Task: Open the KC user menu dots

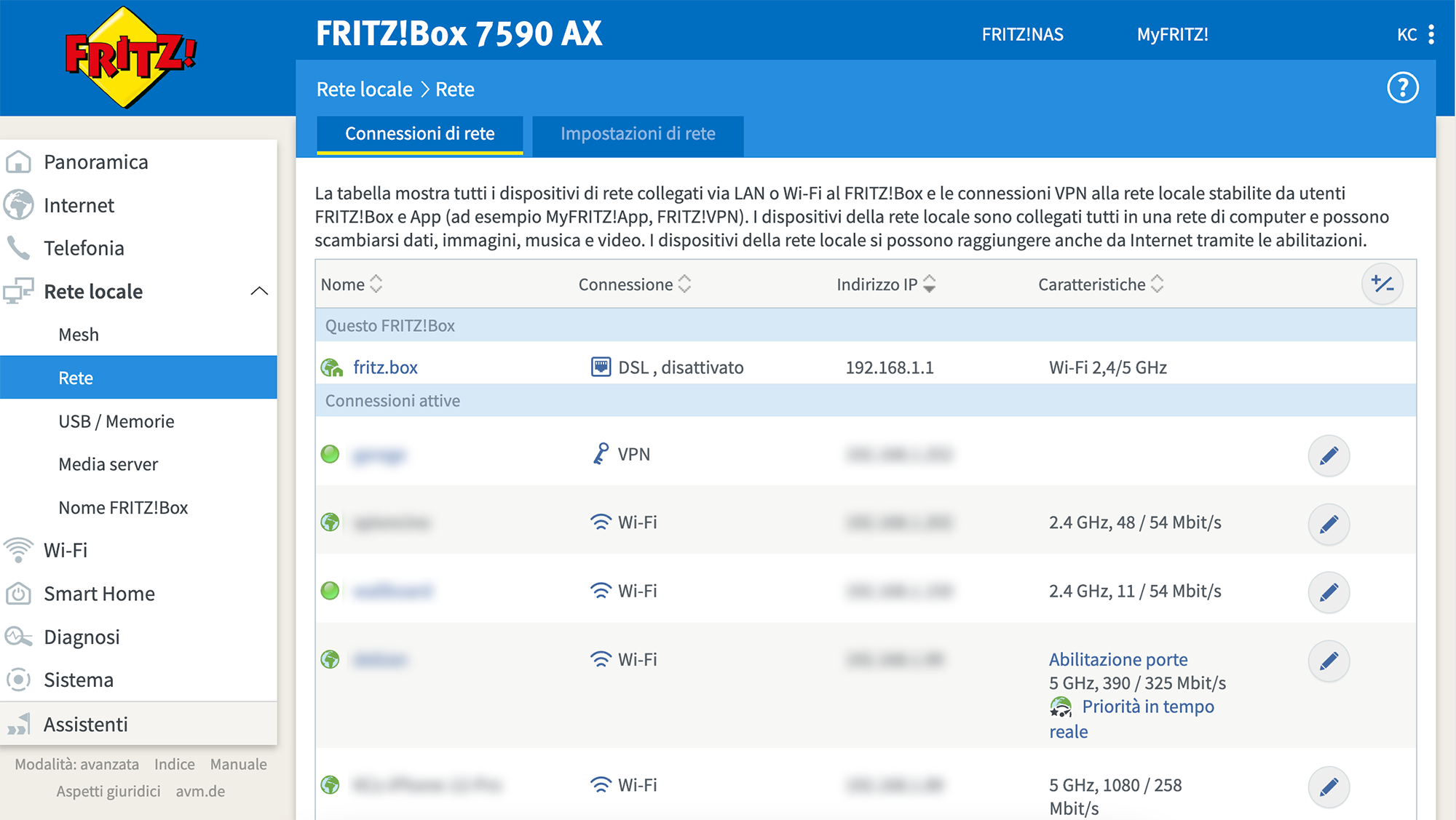Action: click(1431, 34)
